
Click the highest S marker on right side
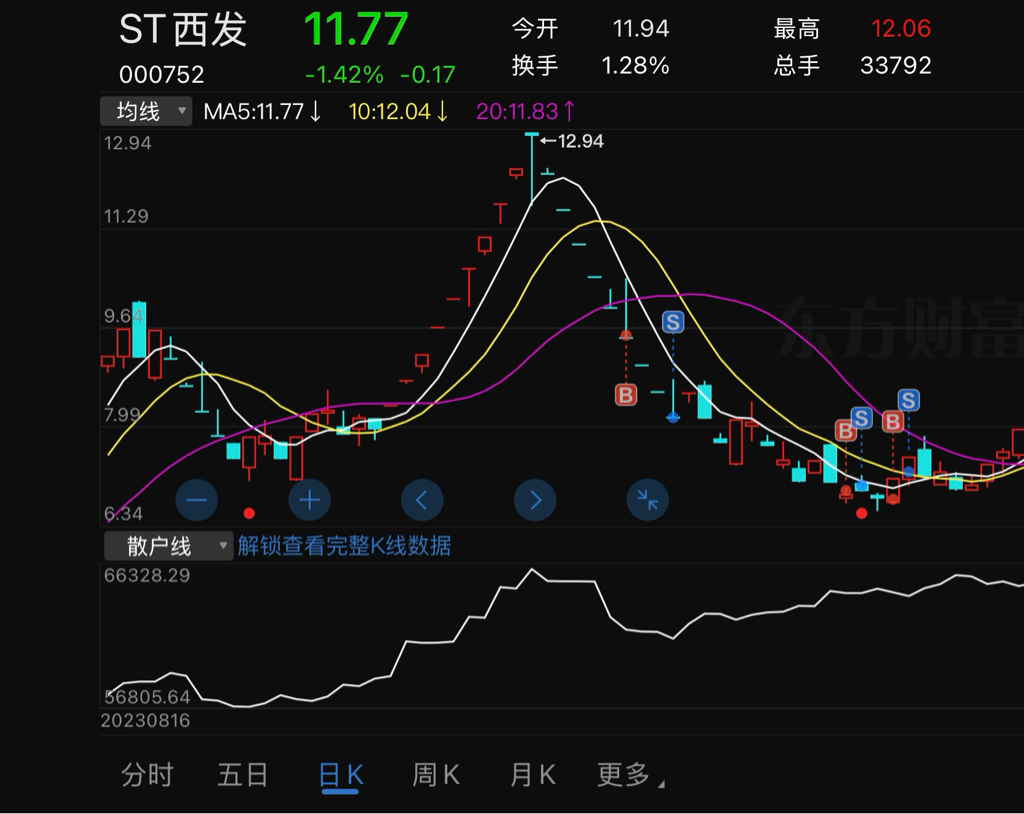point(908,400)
